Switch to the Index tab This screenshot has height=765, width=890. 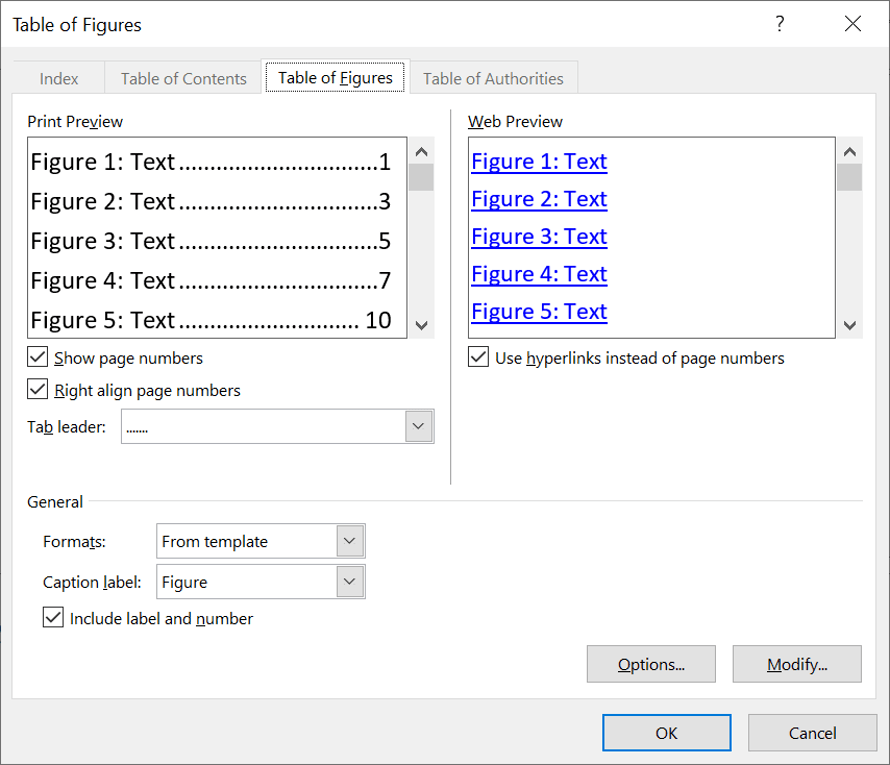pyautogui.click(x=58, y=78)
